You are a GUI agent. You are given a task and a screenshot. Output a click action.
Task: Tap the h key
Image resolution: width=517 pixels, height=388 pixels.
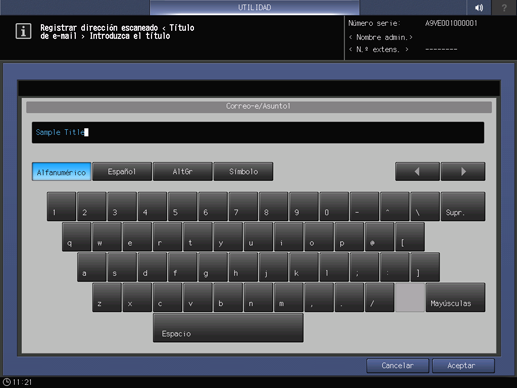[x=243, y=267]
